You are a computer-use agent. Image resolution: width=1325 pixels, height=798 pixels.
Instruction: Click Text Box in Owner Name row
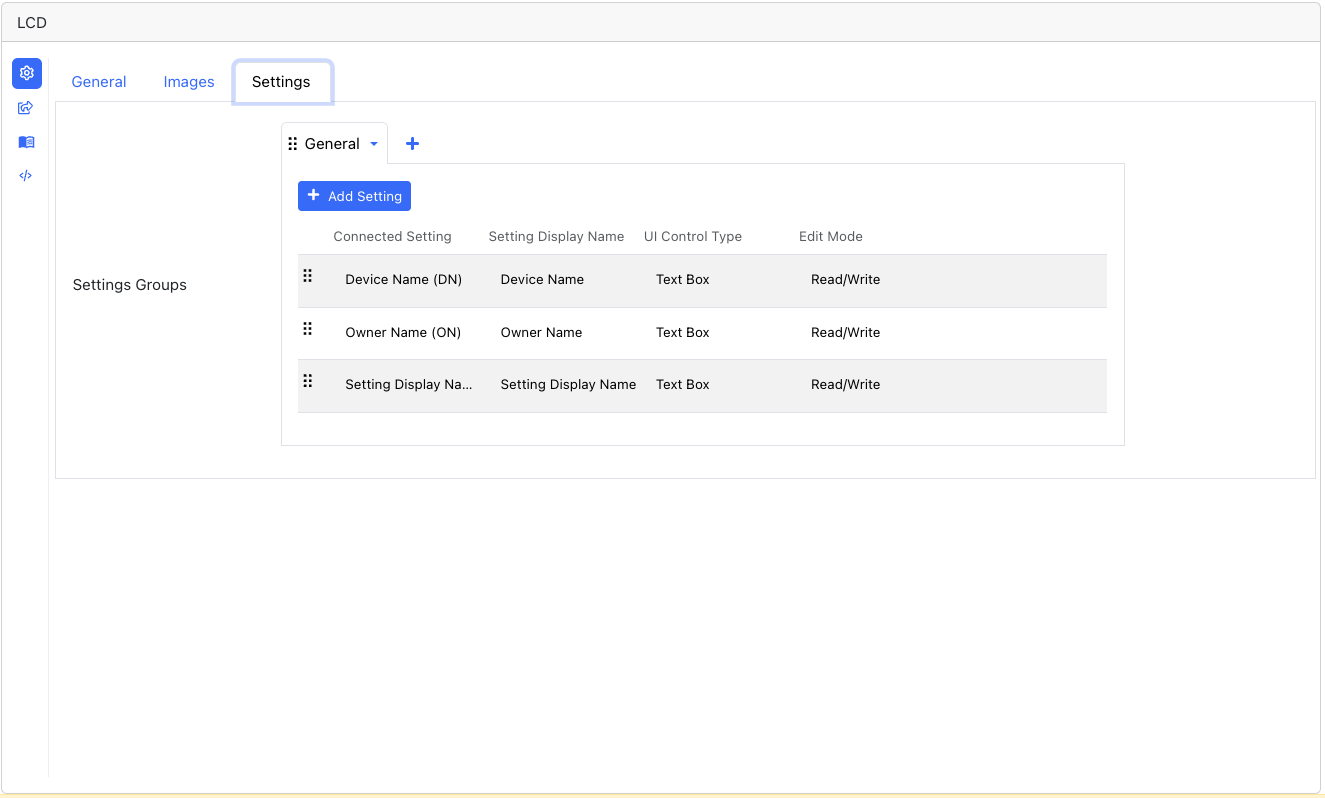pos(683,333)
